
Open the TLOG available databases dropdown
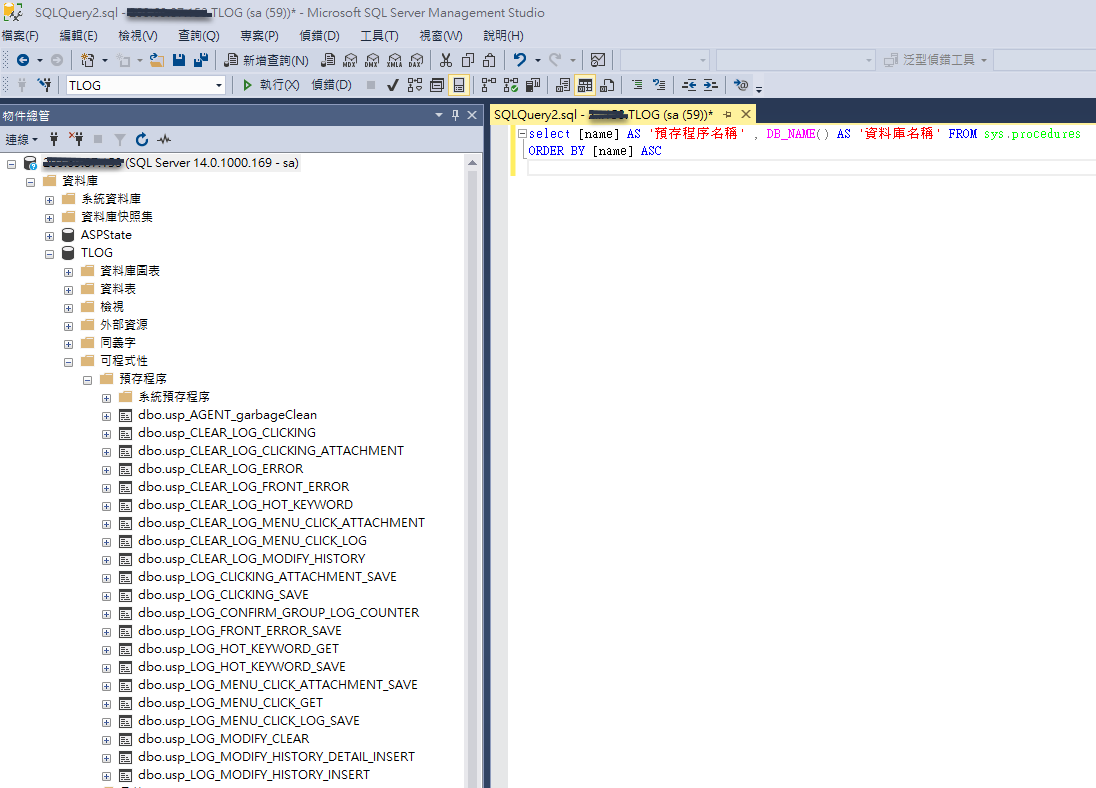[x=218, y=85]
